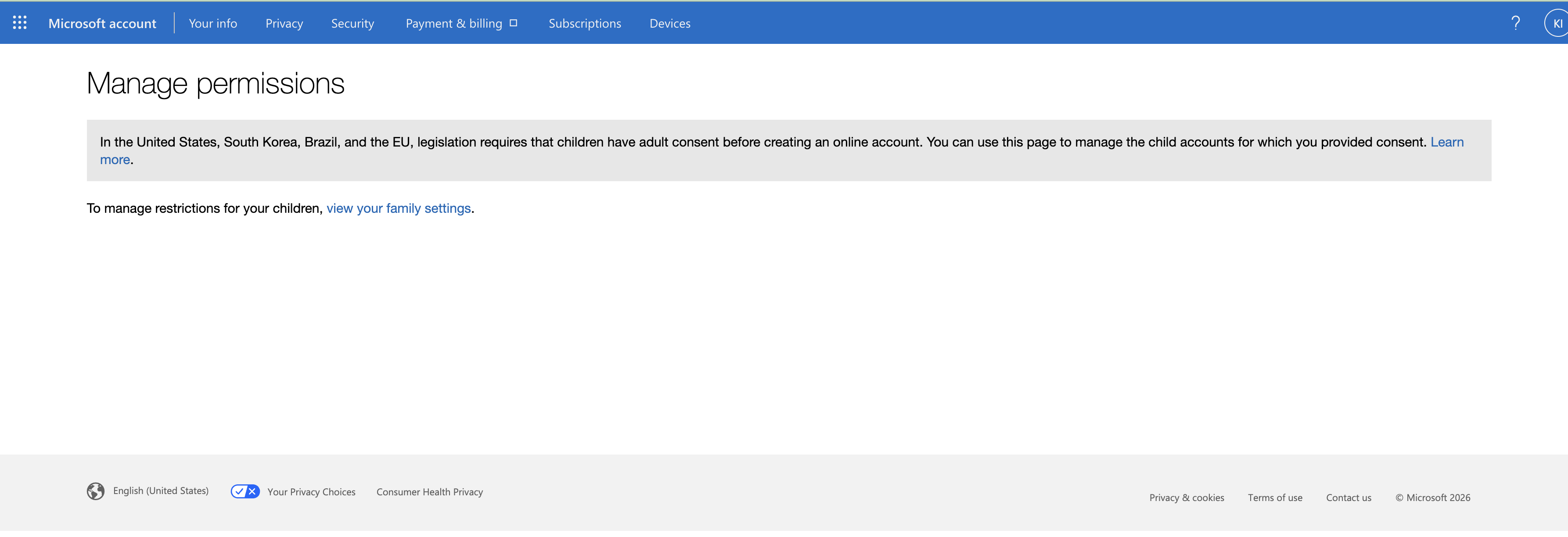Open the Subscriptions tab
Image resolution: width=1568 pixels, height=537 pixels.
[x=585, y=23]
